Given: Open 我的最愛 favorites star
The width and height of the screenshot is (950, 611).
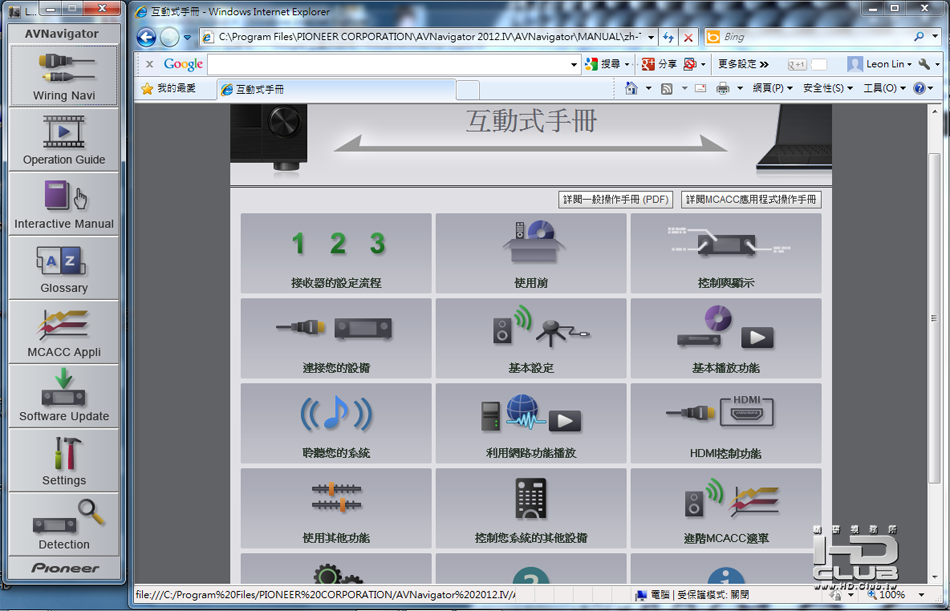Looking at the screenshot, I should [x=169, y=88].
